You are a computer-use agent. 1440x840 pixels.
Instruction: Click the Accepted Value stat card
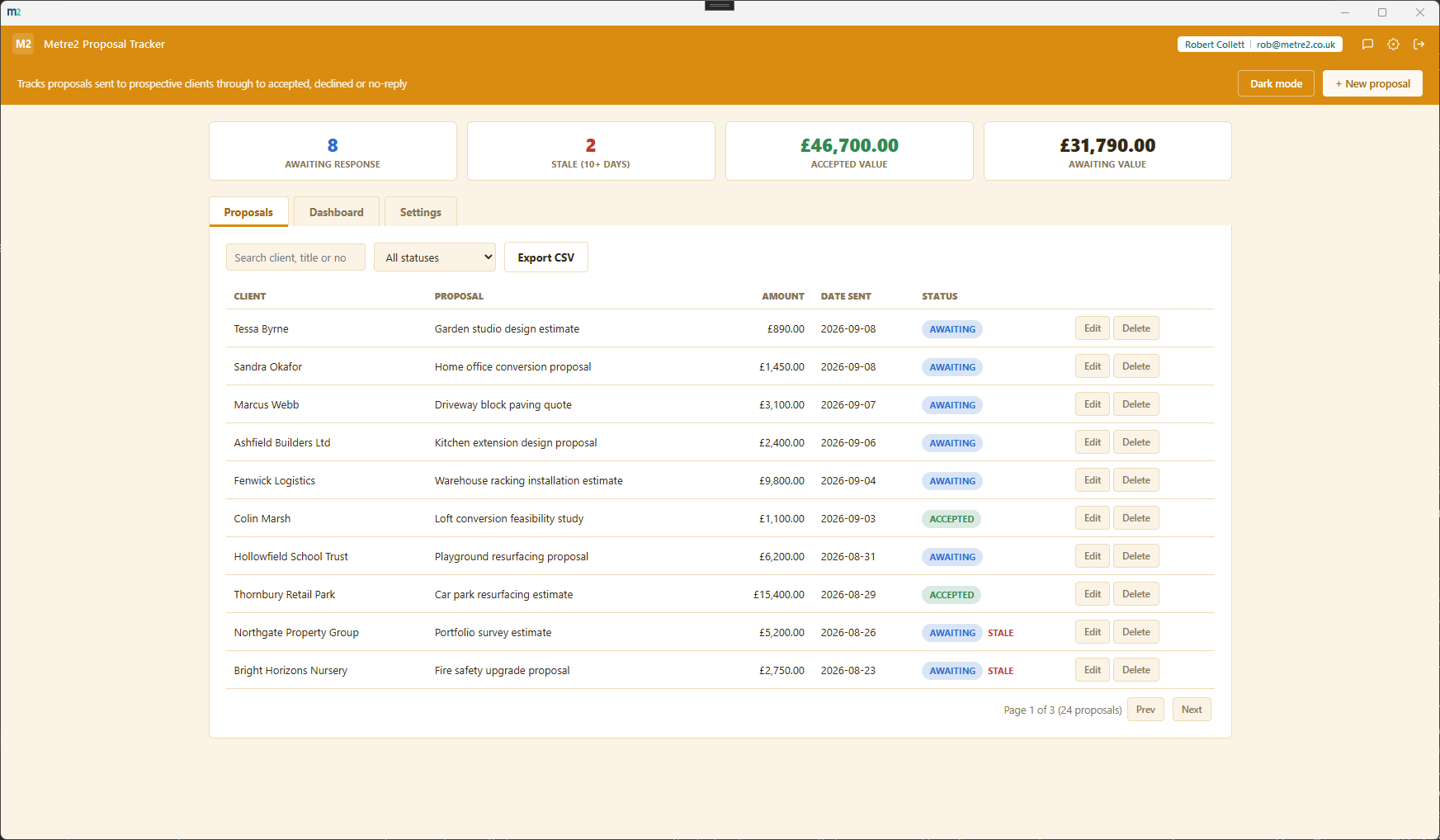pos(849,151)
